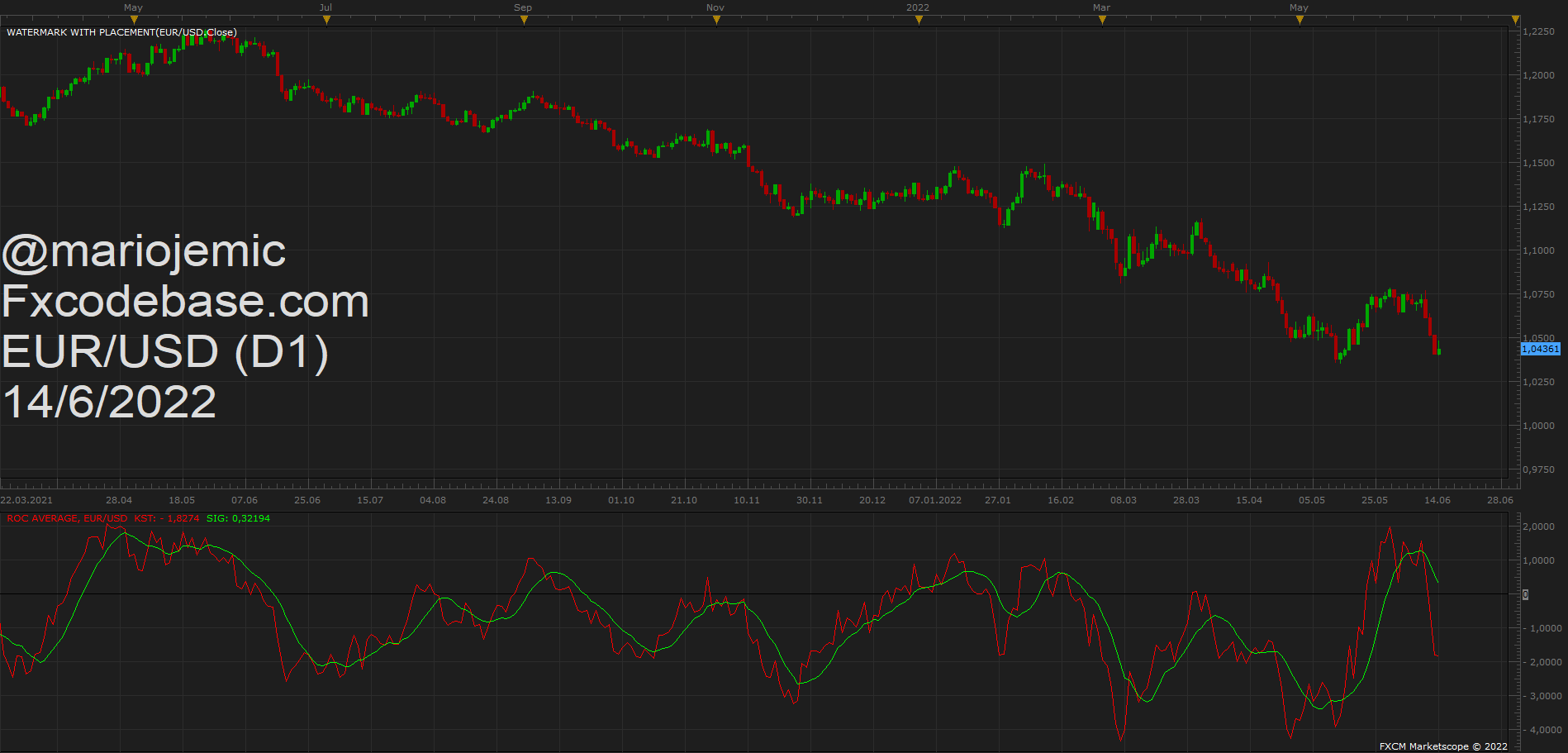Screen dimensions: 1568x753
Task: Click the 14.06 date label
Action: tap(1437, 500)
